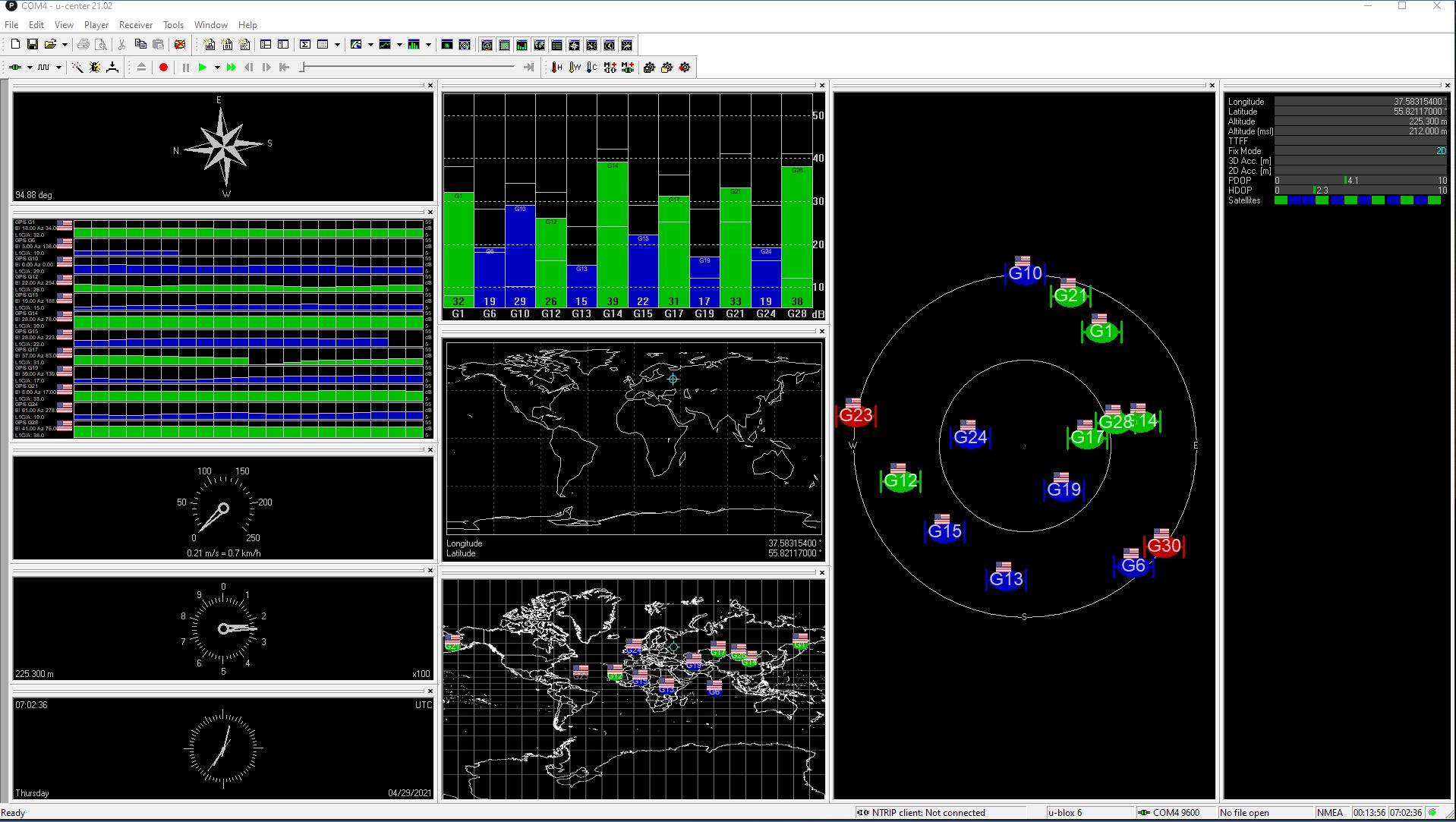Screen dimensions: 1456x822
Task: Close the sky view satellite panel
Action: (x=1212, y=86)
